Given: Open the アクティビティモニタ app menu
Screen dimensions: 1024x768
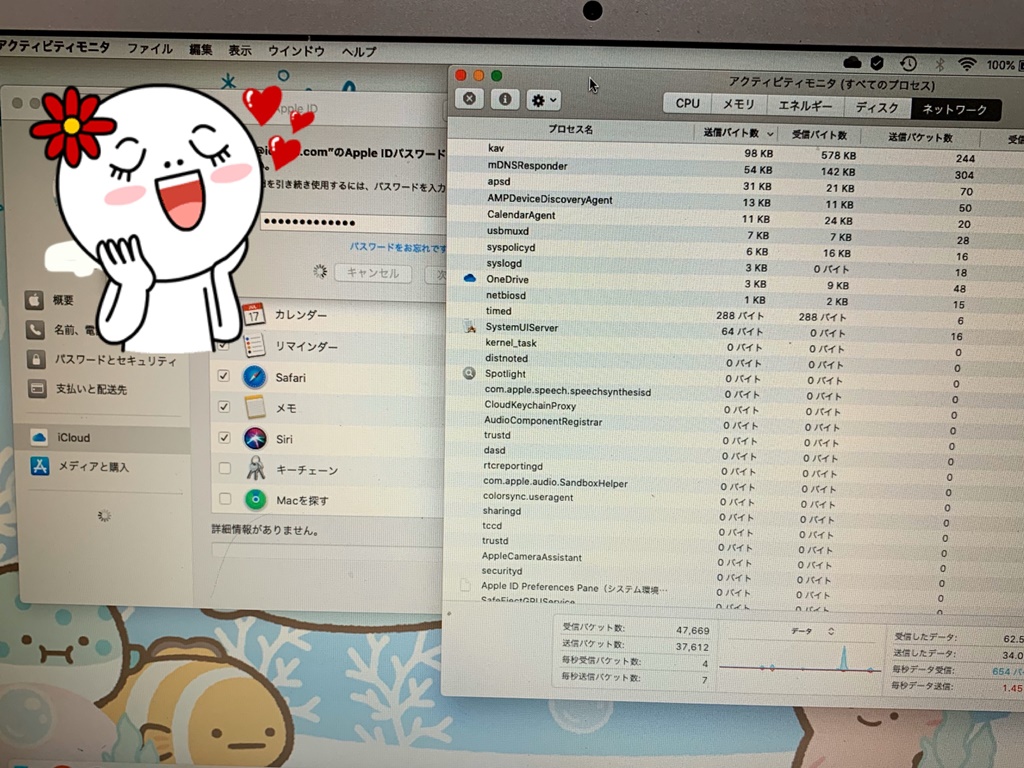Looking at the screenshot, I should pyautogui.click(x=55, y=46).
